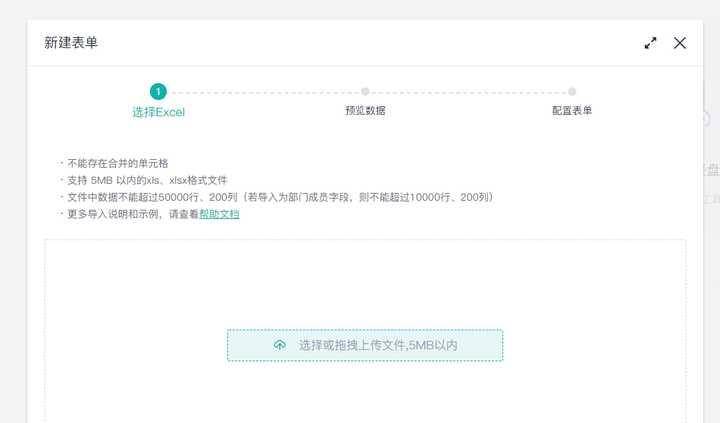This screenshot has height=423, width=720.
Task: Click the text about 5MB xls xlsx formats
Action: tap(147, 180)
